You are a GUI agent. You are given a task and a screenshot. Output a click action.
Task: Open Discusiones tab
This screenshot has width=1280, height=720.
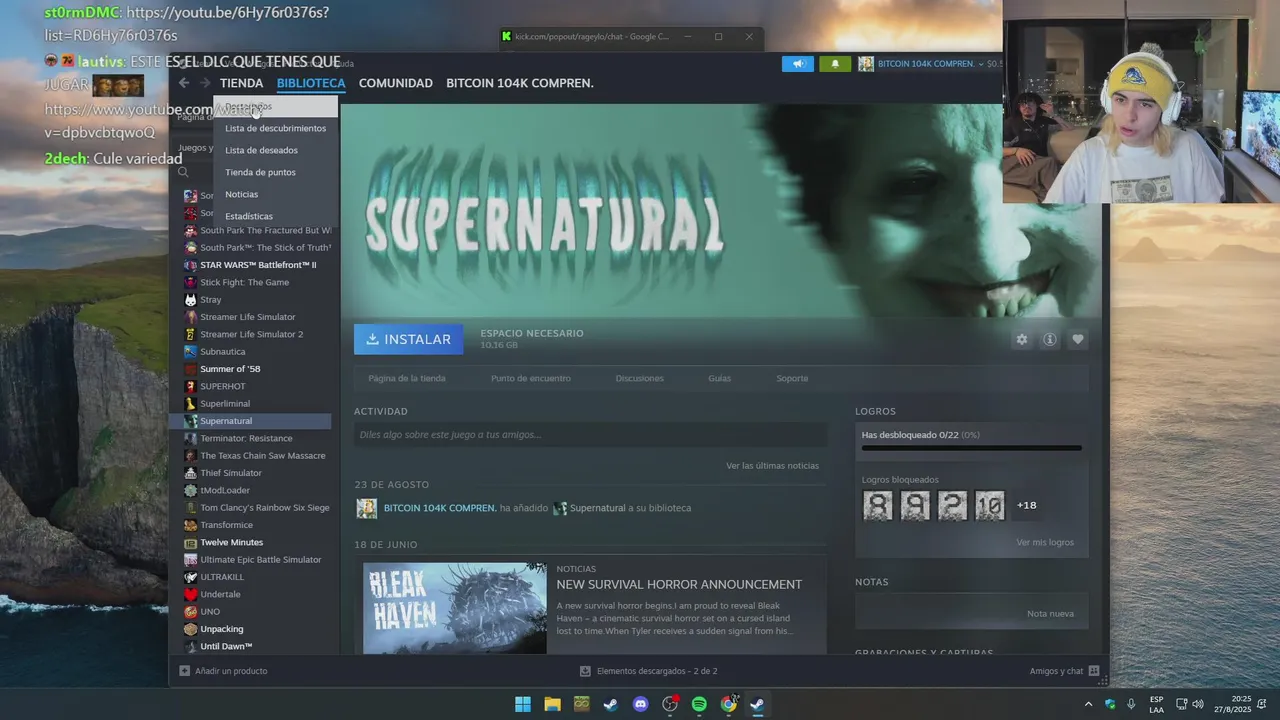click(x=640, y=378)
